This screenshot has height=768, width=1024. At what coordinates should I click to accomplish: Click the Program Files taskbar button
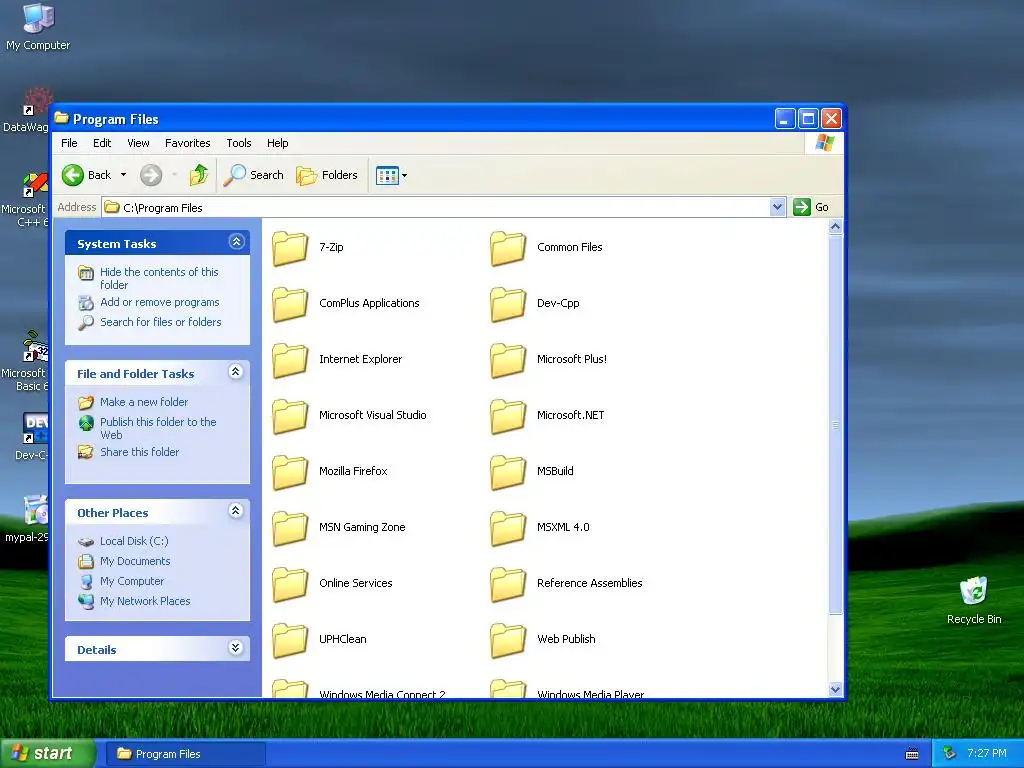click(x=185, y=754)
